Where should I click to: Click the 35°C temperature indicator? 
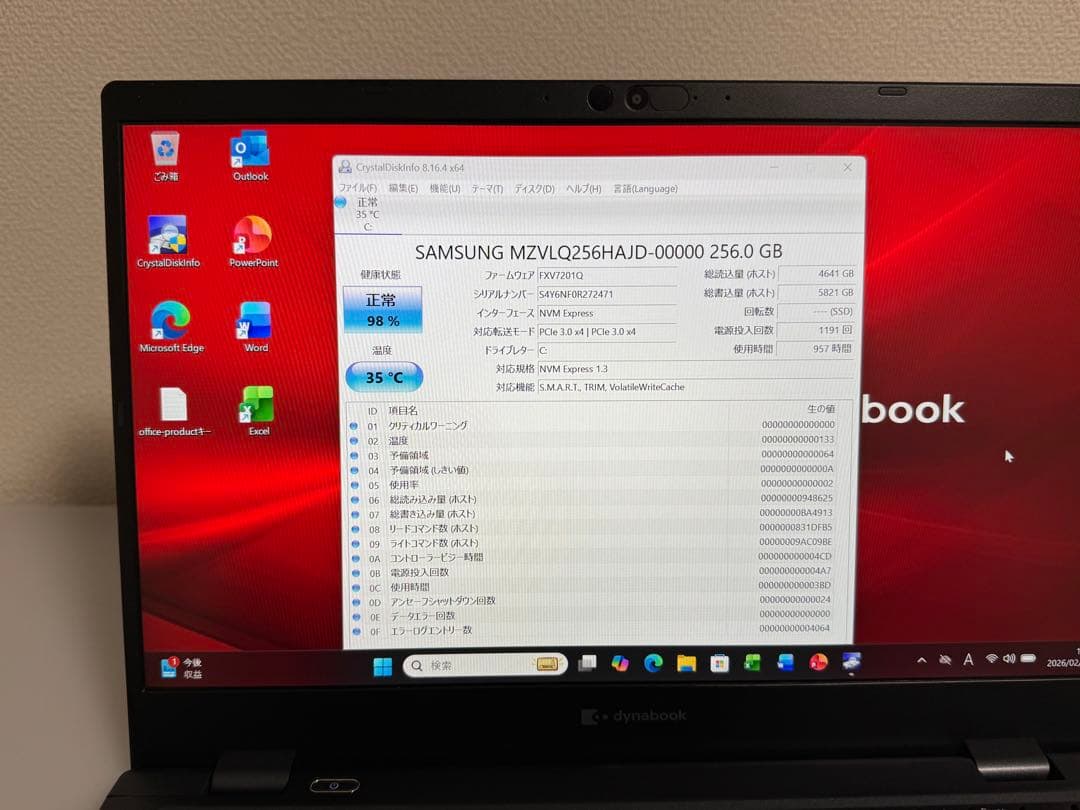pos(384,377)
